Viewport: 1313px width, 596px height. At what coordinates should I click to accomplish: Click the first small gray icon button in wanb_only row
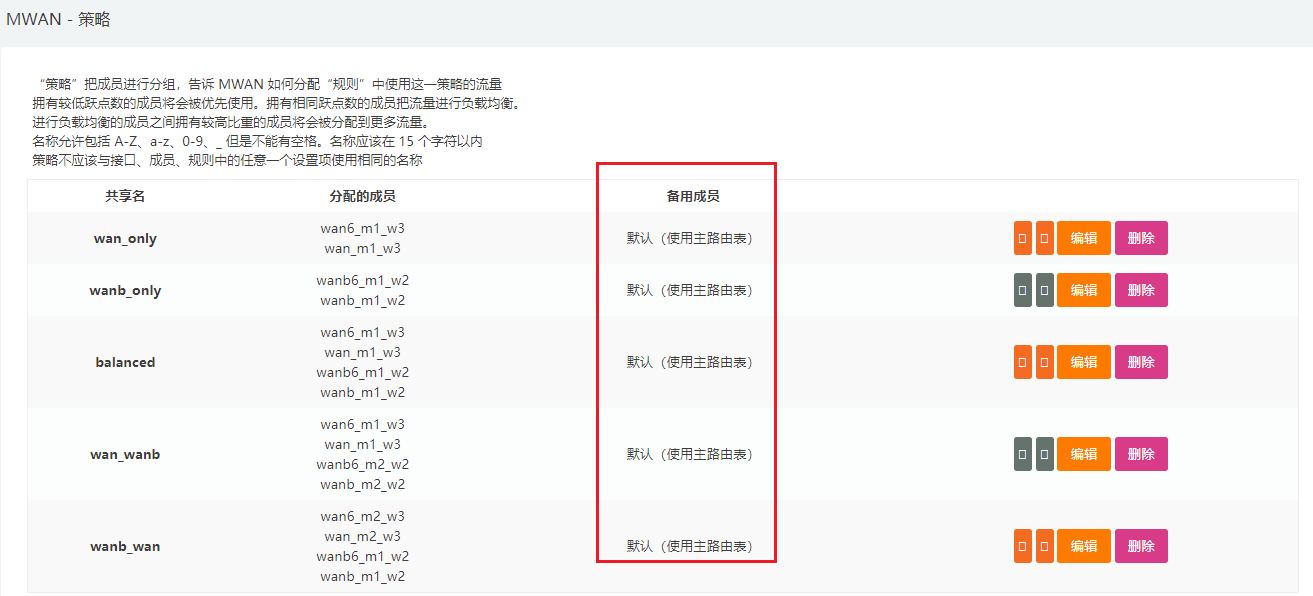click(x=1022, y=290)
